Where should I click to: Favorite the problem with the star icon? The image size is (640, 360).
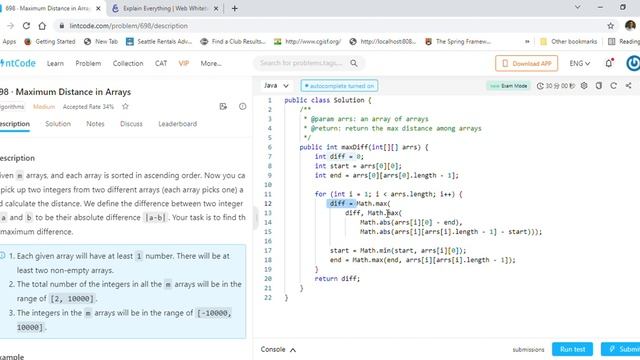(x=125, y=107)
